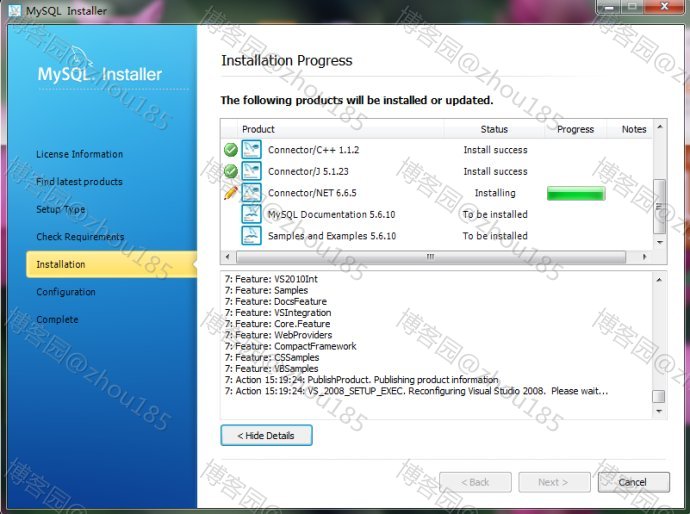Open the Find latest products step
The height and width of the screenshot is (514, 690).
[x=79, y=181]
